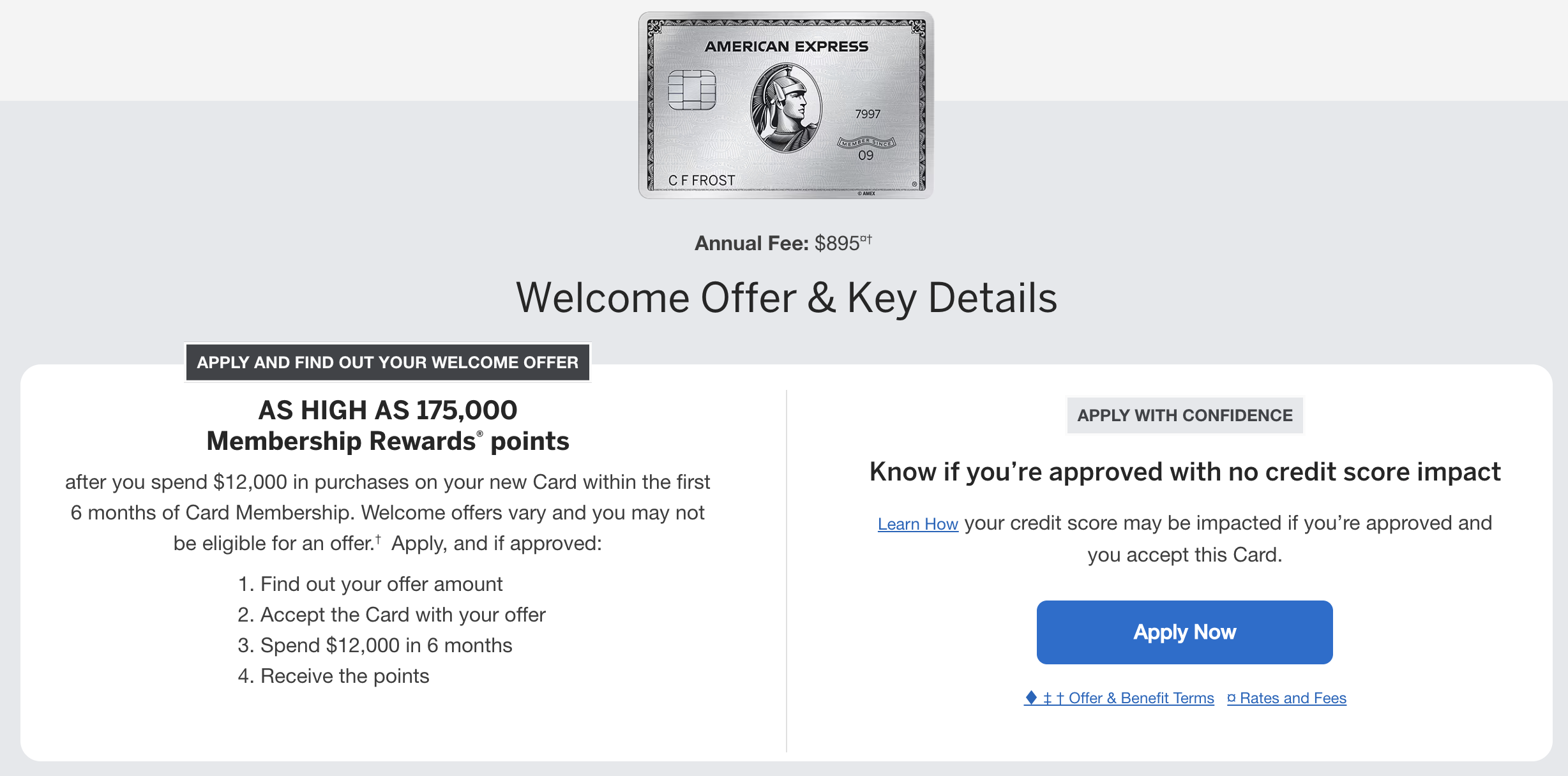
Task: Click the dagger † symbol in the terms link
Action: pyautogui.click(x=1061, y=698)
